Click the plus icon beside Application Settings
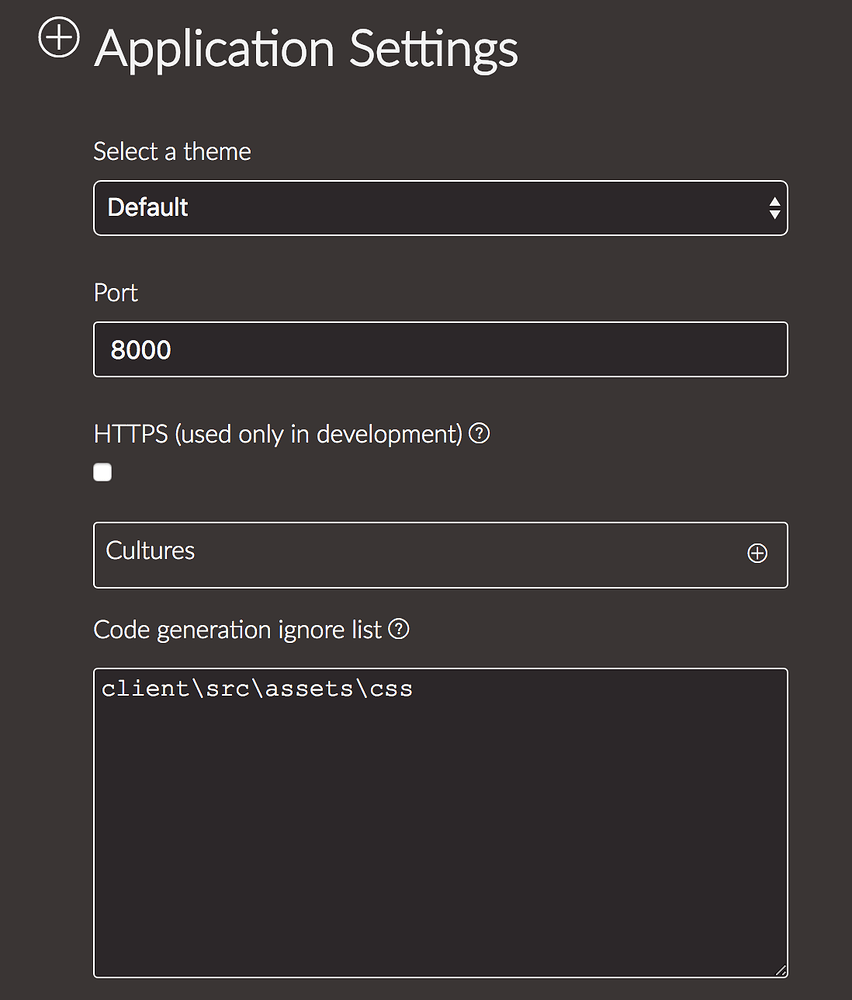The width and height of the screenshot is (852, 1000). pos(59,37)
